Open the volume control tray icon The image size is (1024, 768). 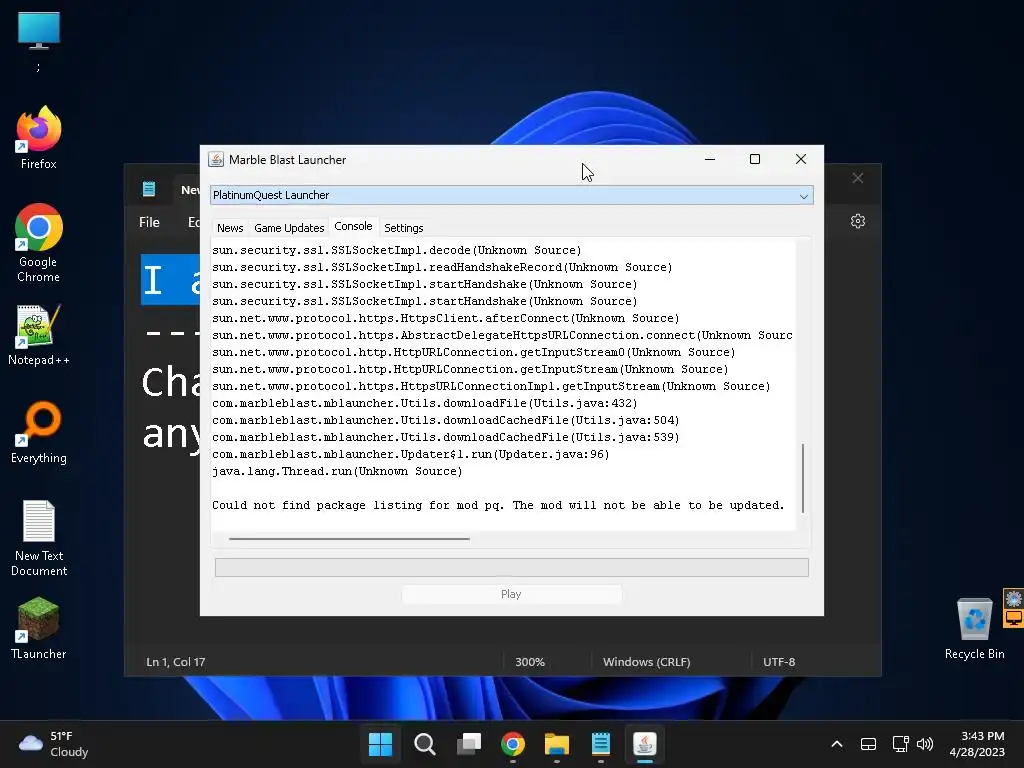(x=925, y=744)
